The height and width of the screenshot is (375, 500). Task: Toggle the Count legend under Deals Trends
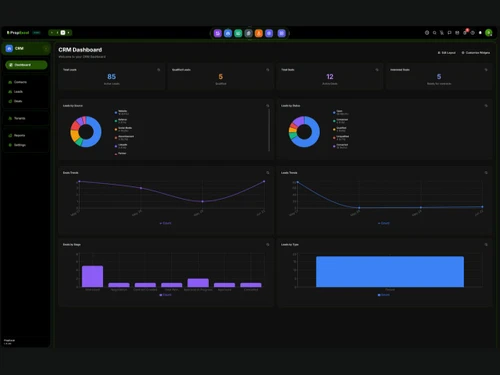tap(165, 223)
